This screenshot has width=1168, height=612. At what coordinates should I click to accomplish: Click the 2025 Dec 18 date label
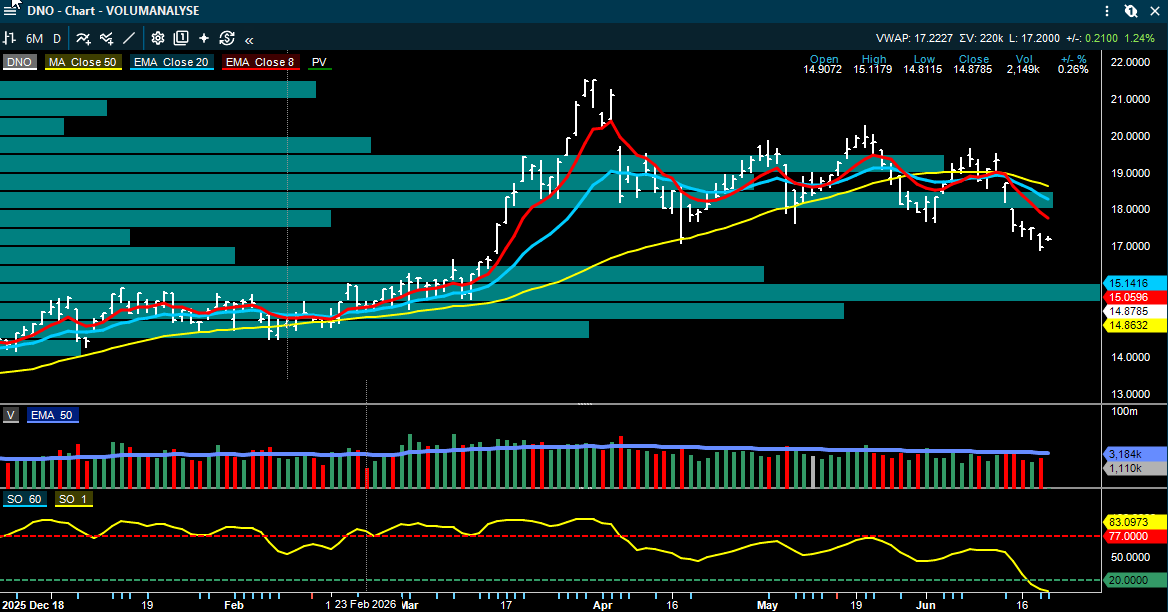click(x=33, y=605)
